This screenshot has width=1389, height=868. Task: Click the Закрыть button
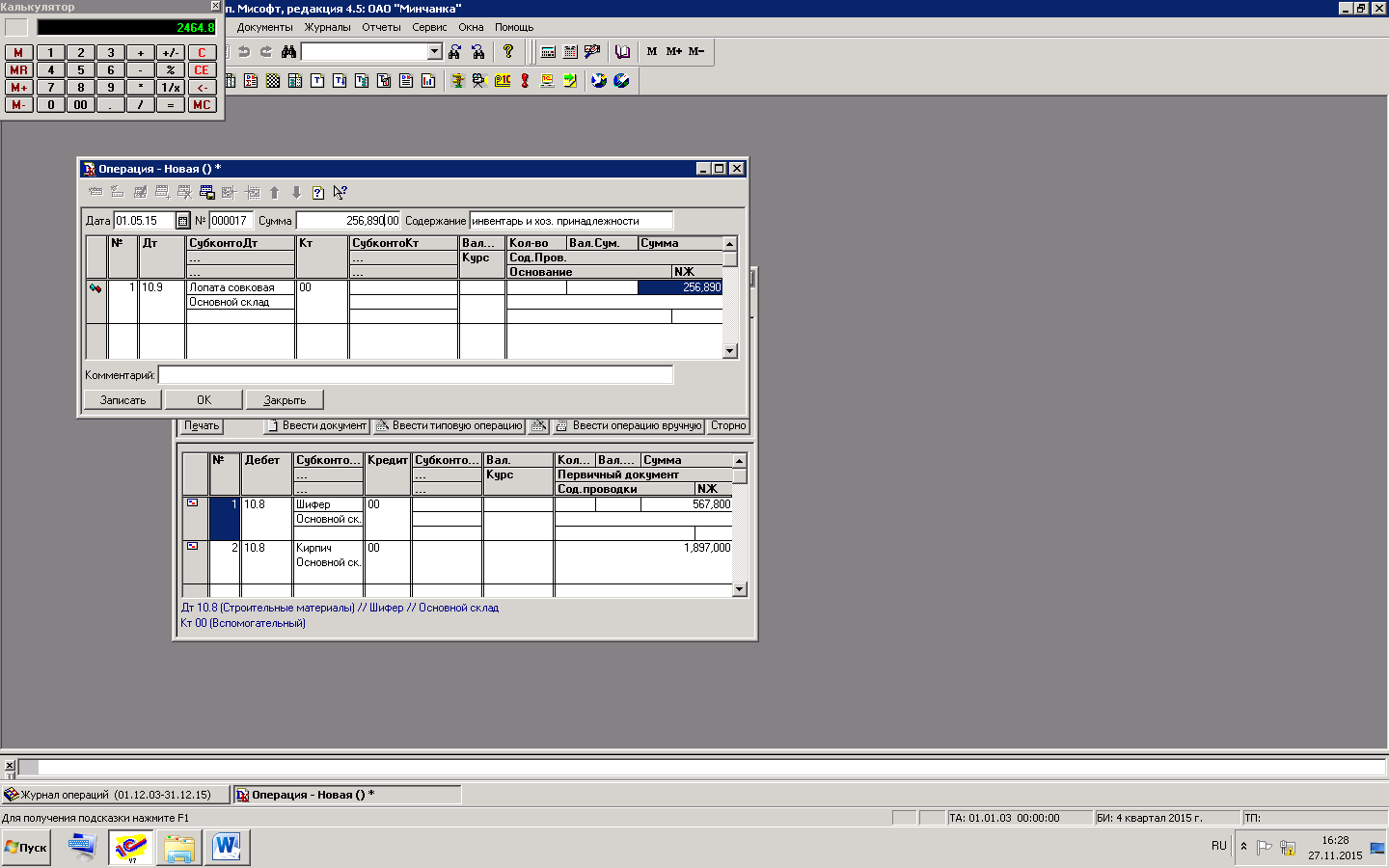285,399
